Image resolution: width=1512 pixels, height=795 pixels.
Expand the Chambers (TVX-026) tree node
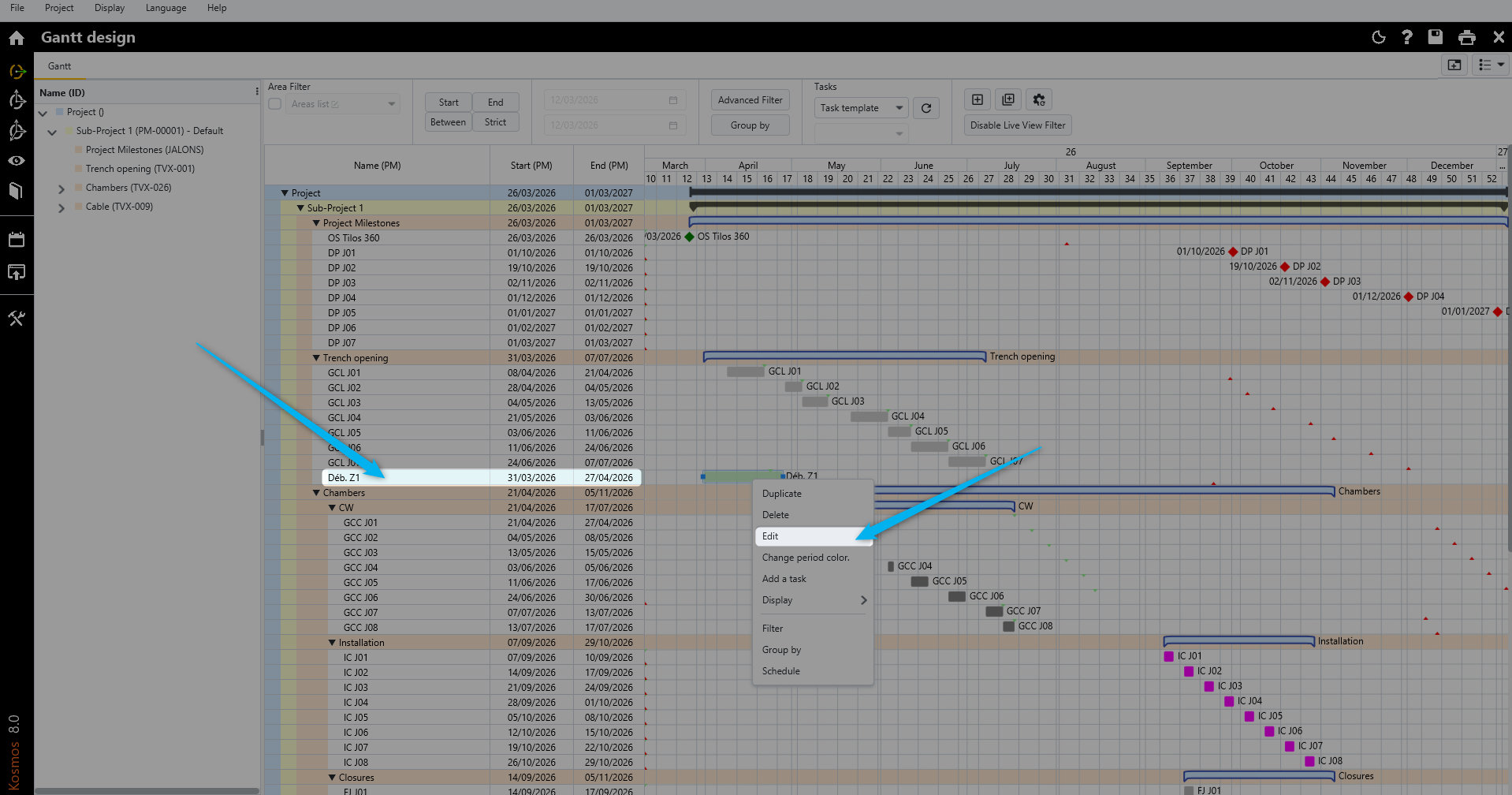point(61,188)
